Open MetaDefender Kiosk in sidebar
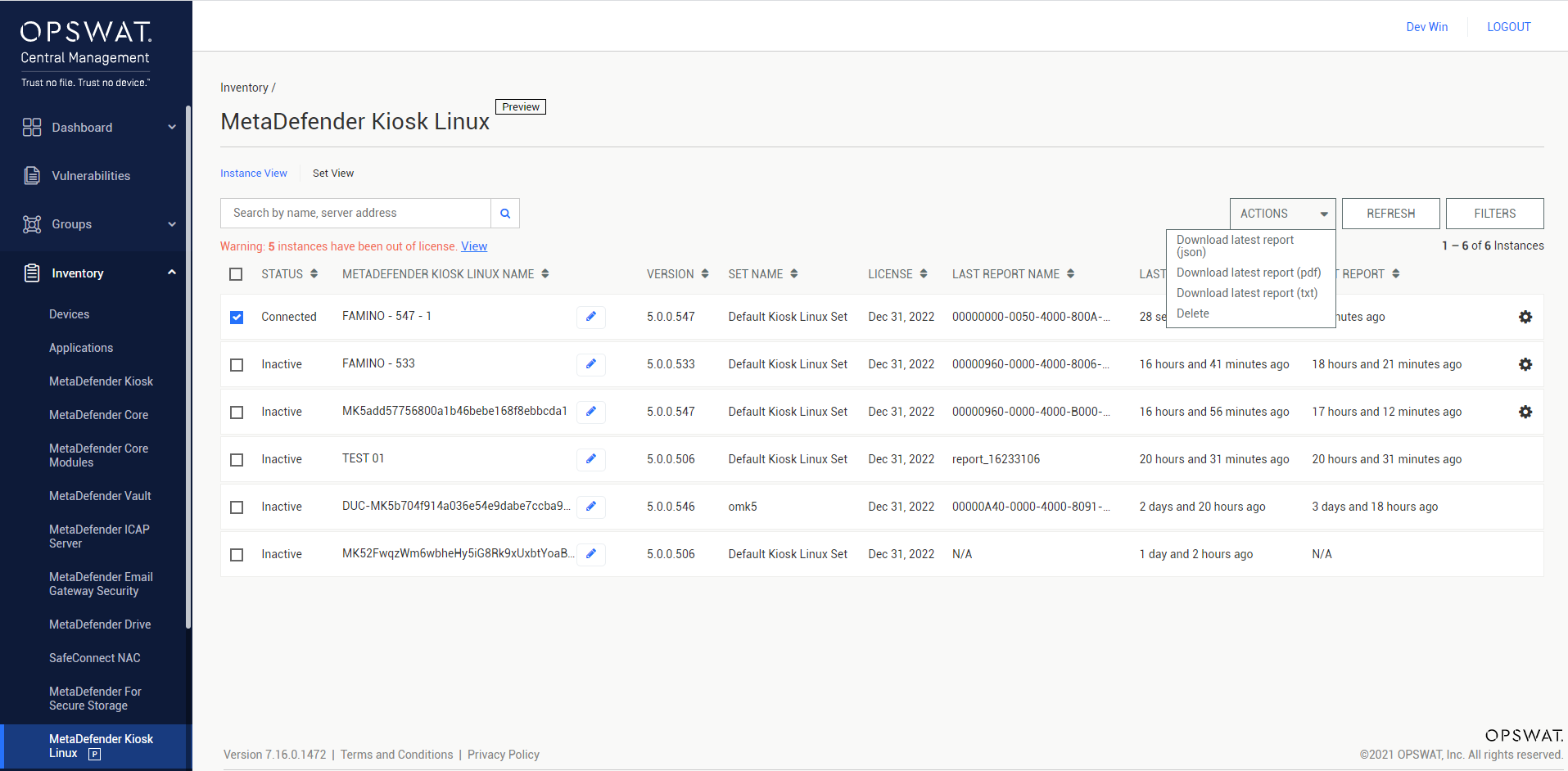This screenshot has height=771, width=1568. point(101,381)
